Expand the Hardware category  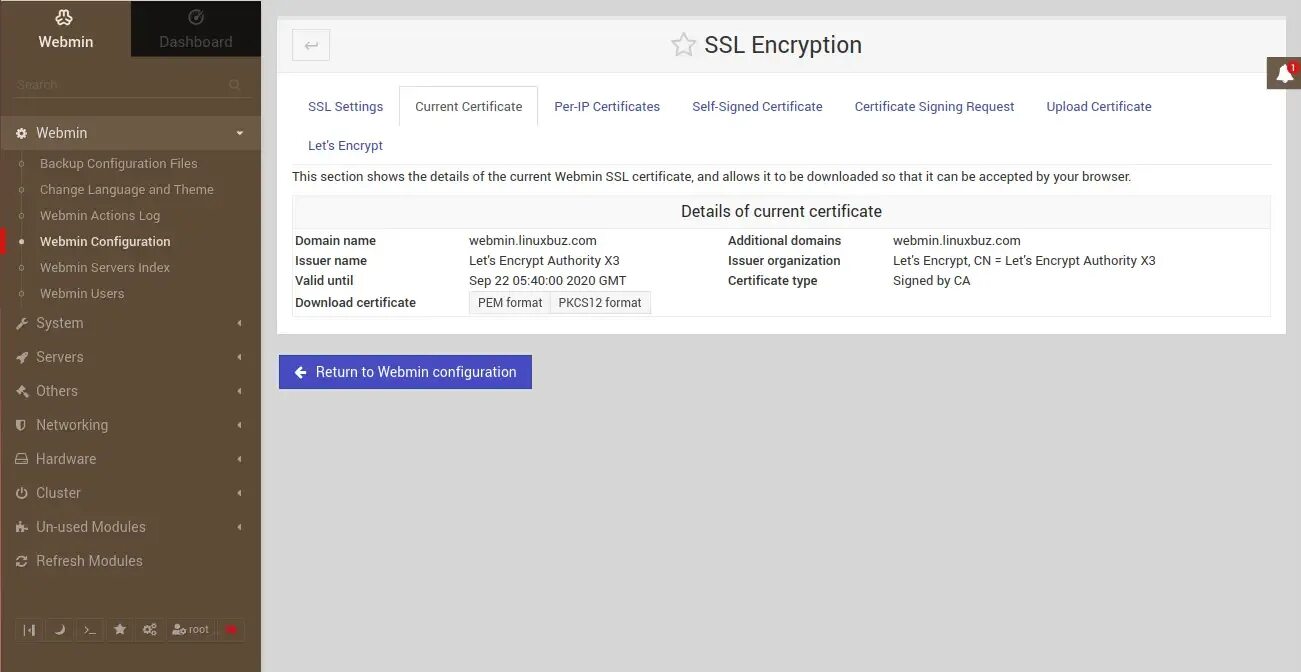click(x=130, y=459)
